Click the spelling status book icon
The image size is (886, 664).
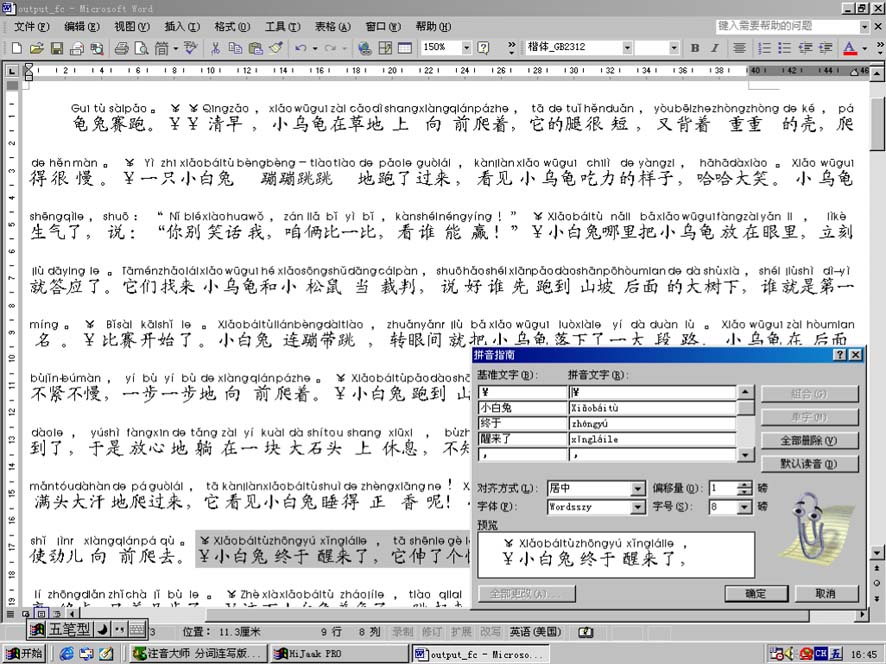(585, 632)
